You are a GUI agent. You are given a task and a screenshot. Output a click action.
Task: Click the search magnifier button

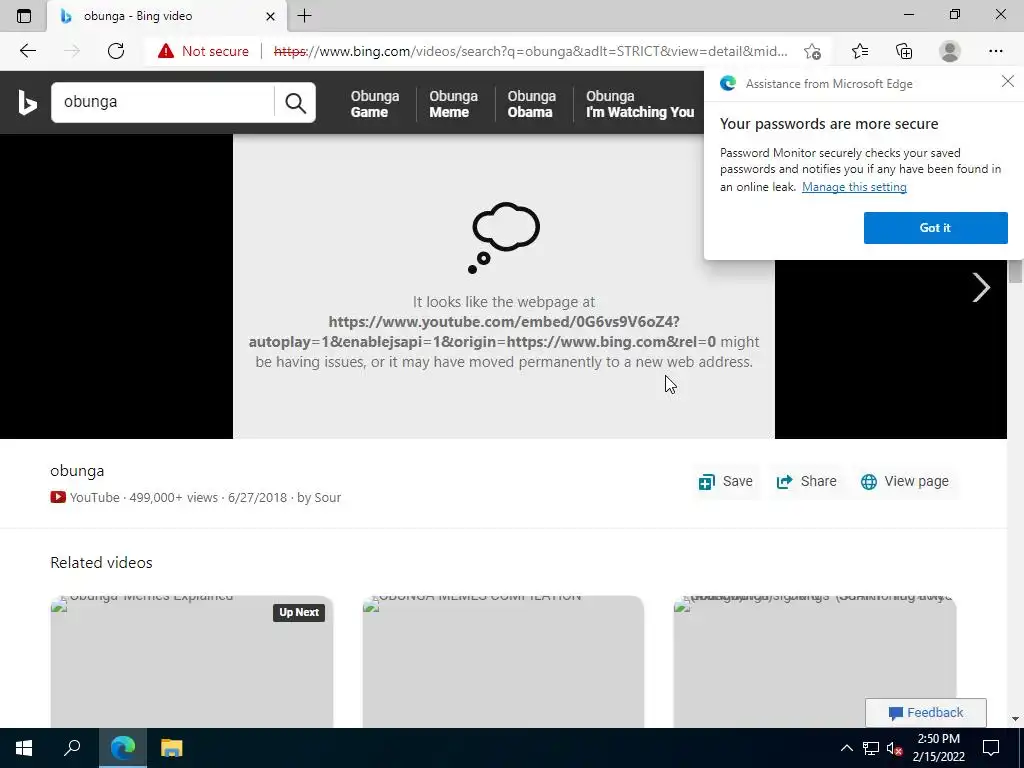click(295, 103)
